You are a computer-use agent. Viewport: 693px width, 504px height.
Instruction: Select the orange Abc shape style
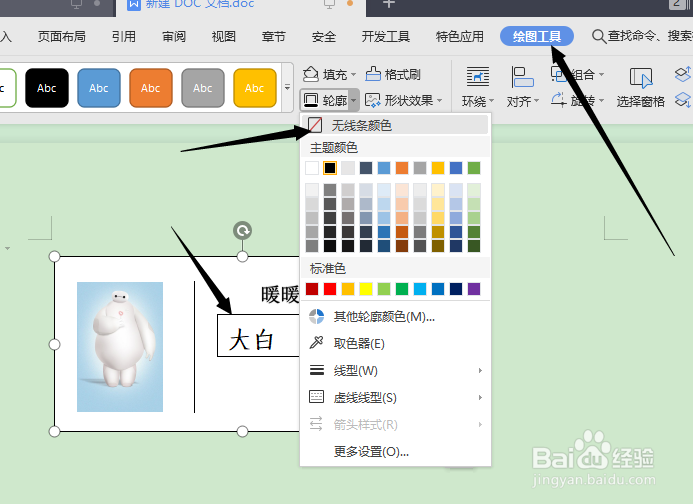[151, 88]
